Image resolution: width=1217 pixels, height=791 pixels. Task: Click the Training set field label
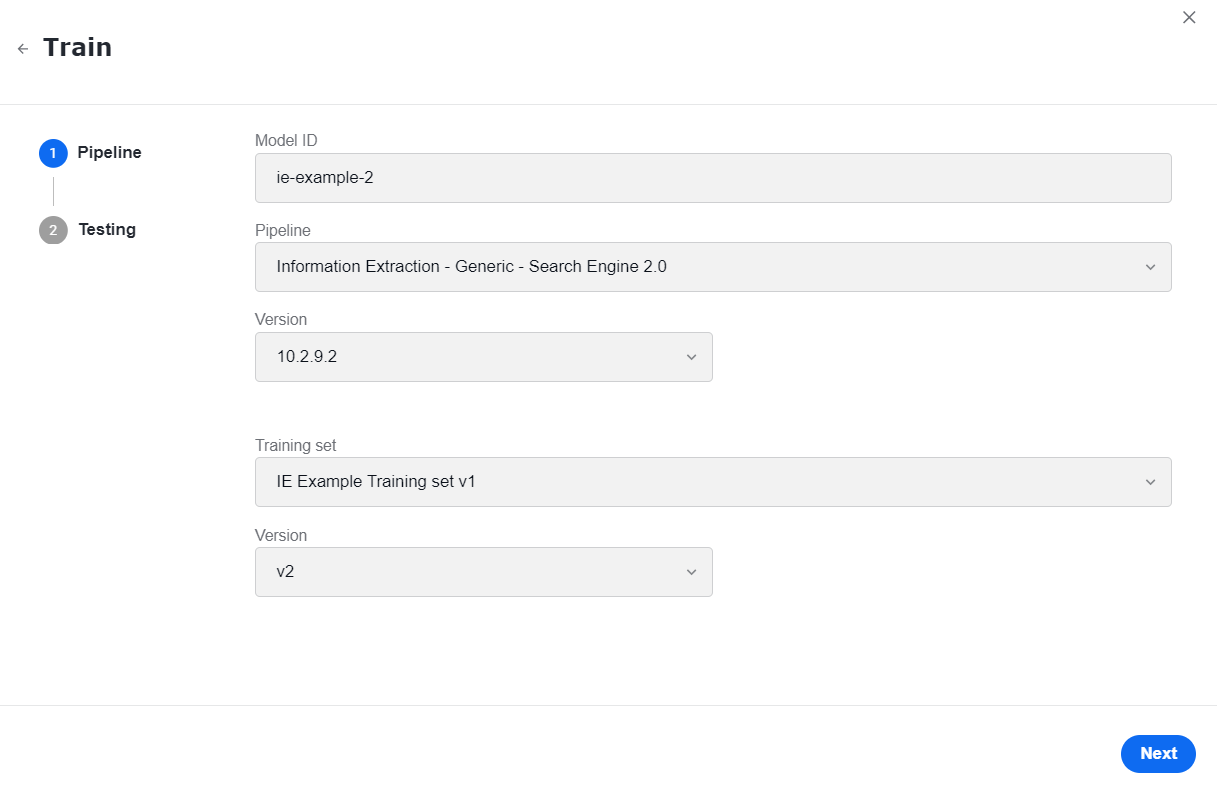[296, 445]
